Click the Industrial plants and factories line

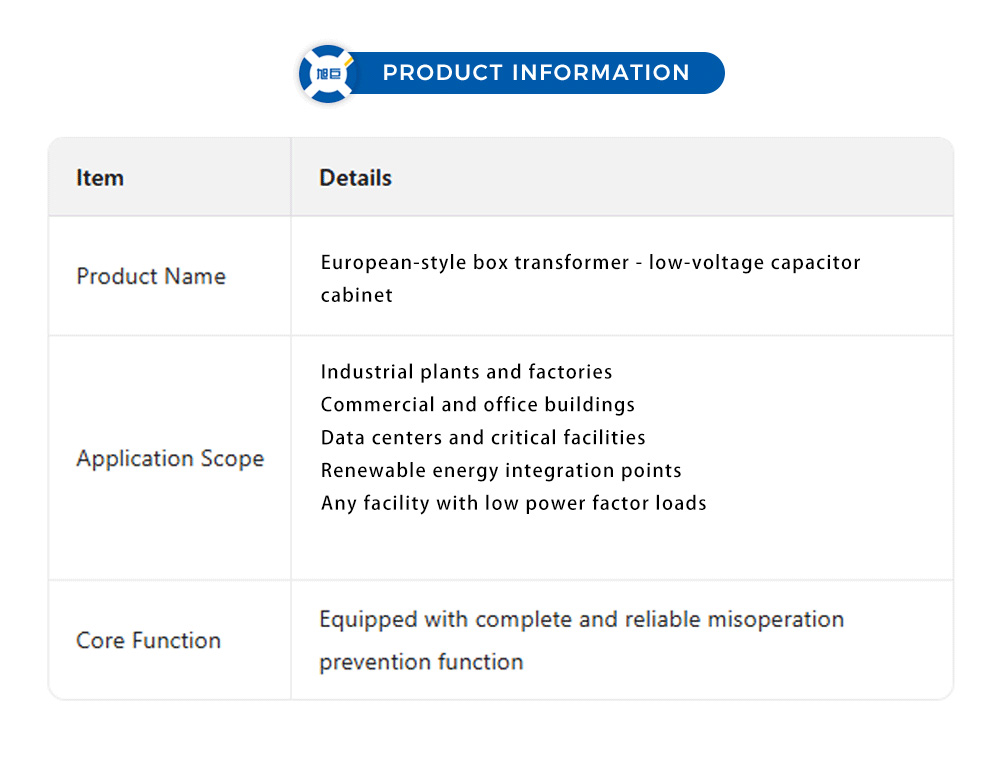tap(466, 372)
